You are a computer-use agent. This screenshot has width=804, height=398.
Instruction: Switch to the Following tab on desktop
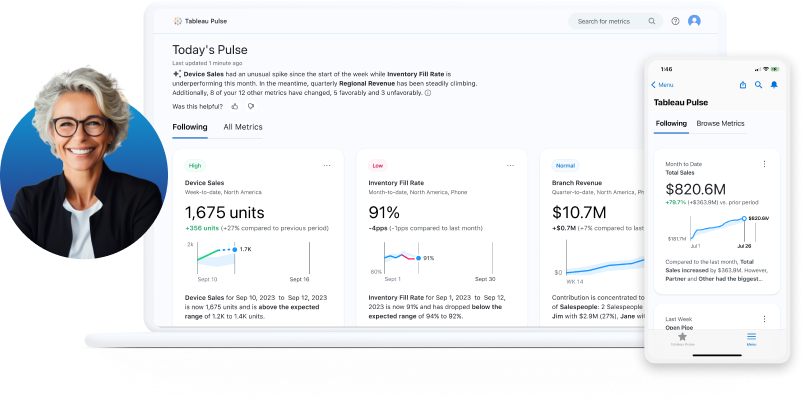click(x=190, y=127)
